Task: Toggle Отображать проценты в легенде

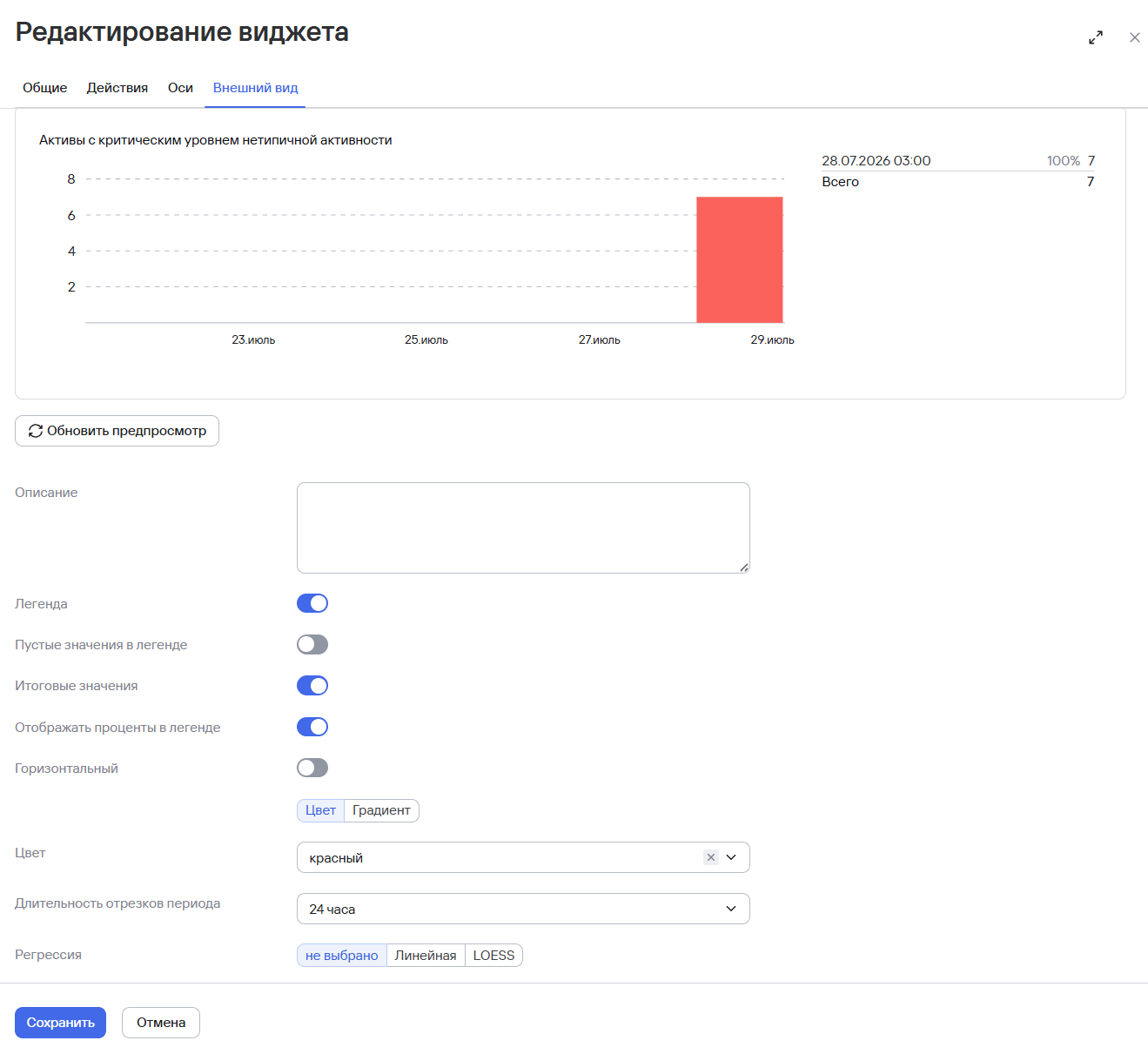Action: (x=312, y=727)
